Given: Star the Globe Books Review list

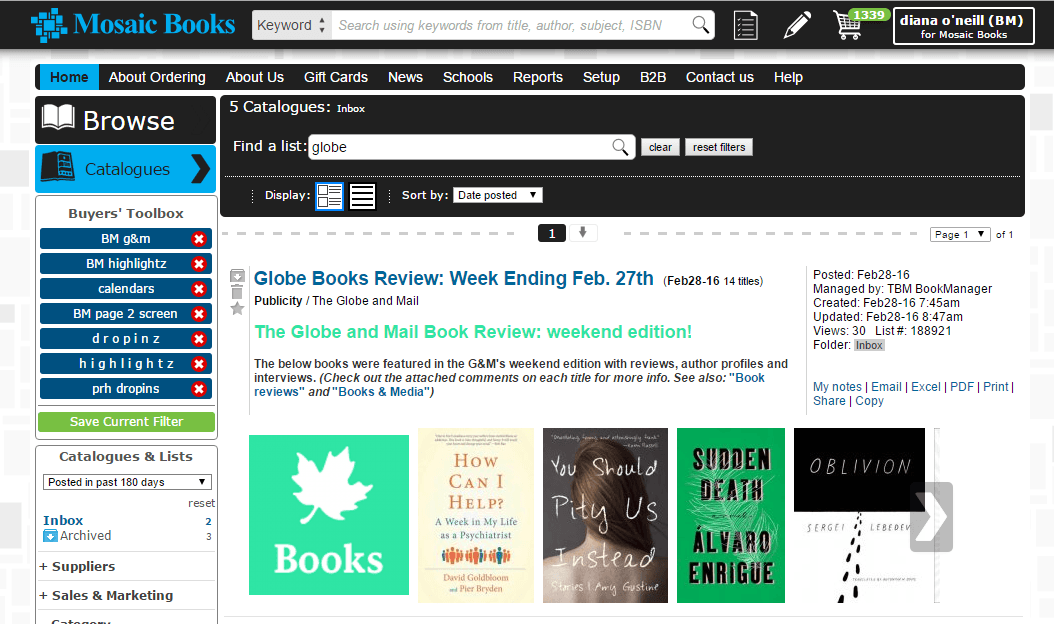Looking at the screenshot, I should tap(237, 309).
